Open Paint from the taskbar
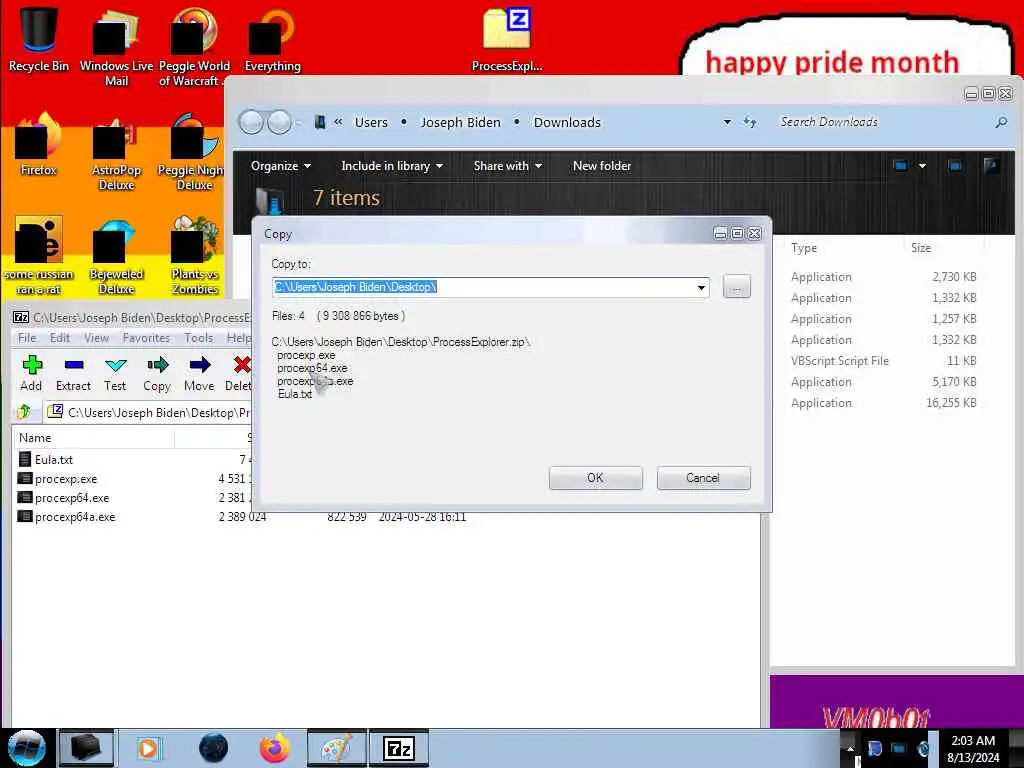Screen dimensions: 1024x768 [x=336, y=748]
